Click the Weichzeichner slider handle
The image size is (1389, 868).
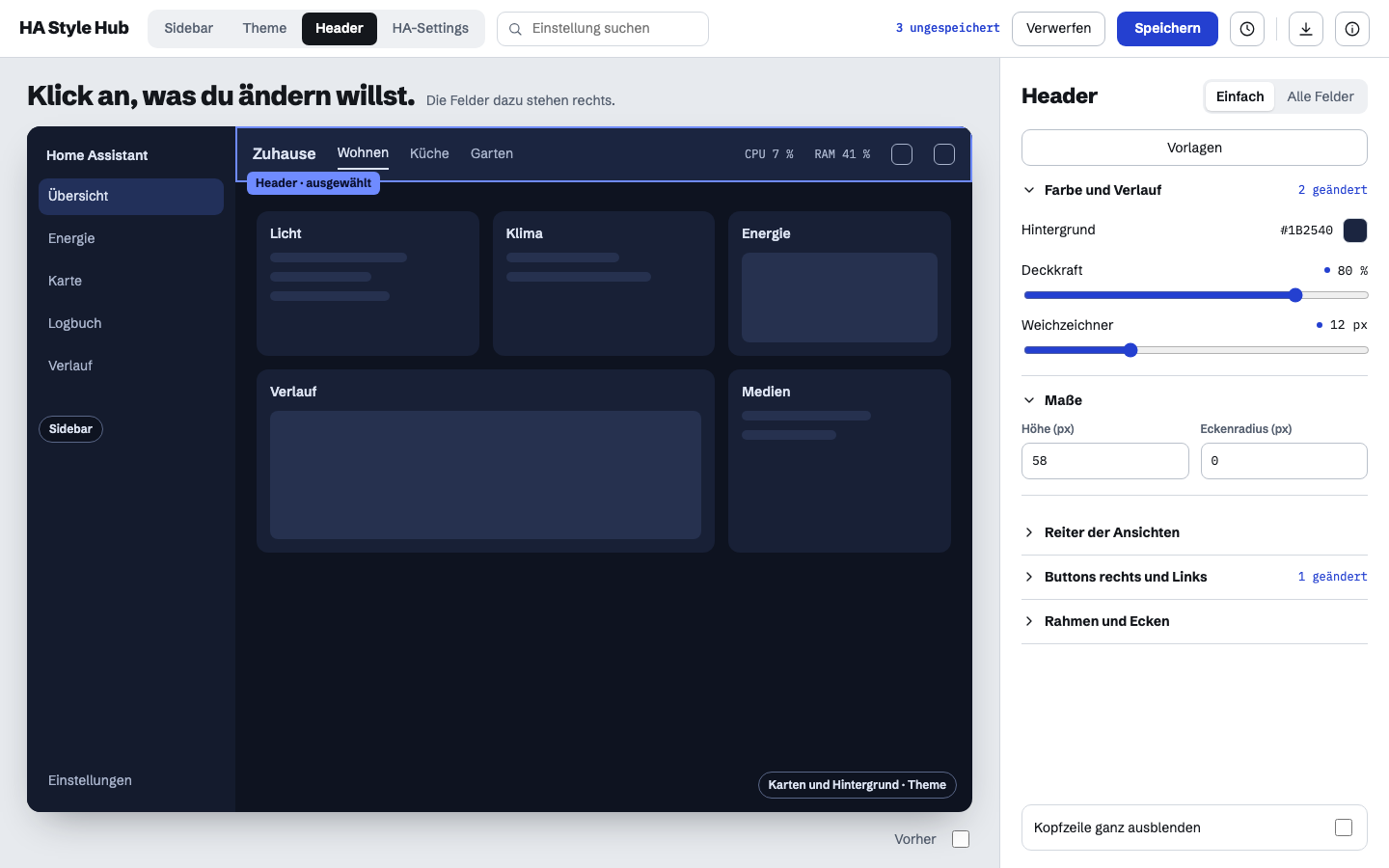(x=1130, y=350)
